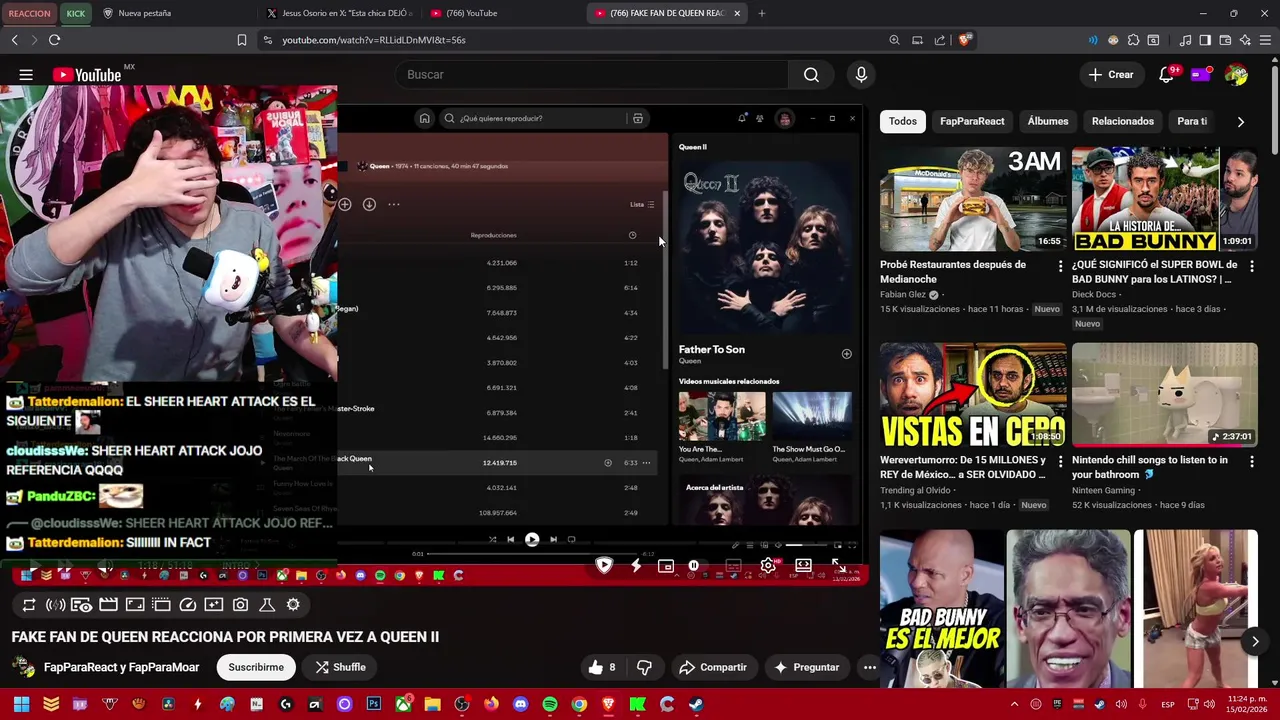Open the YouTube hamburger guide menu
Screen dimensions: 1280x720
pyautogui.click(x=26, y=75)
